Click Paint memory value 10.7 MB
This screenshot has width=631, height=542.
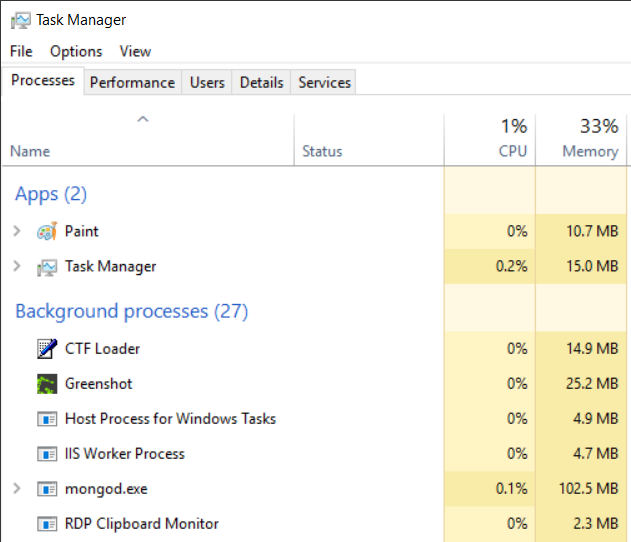click(592, 231)
